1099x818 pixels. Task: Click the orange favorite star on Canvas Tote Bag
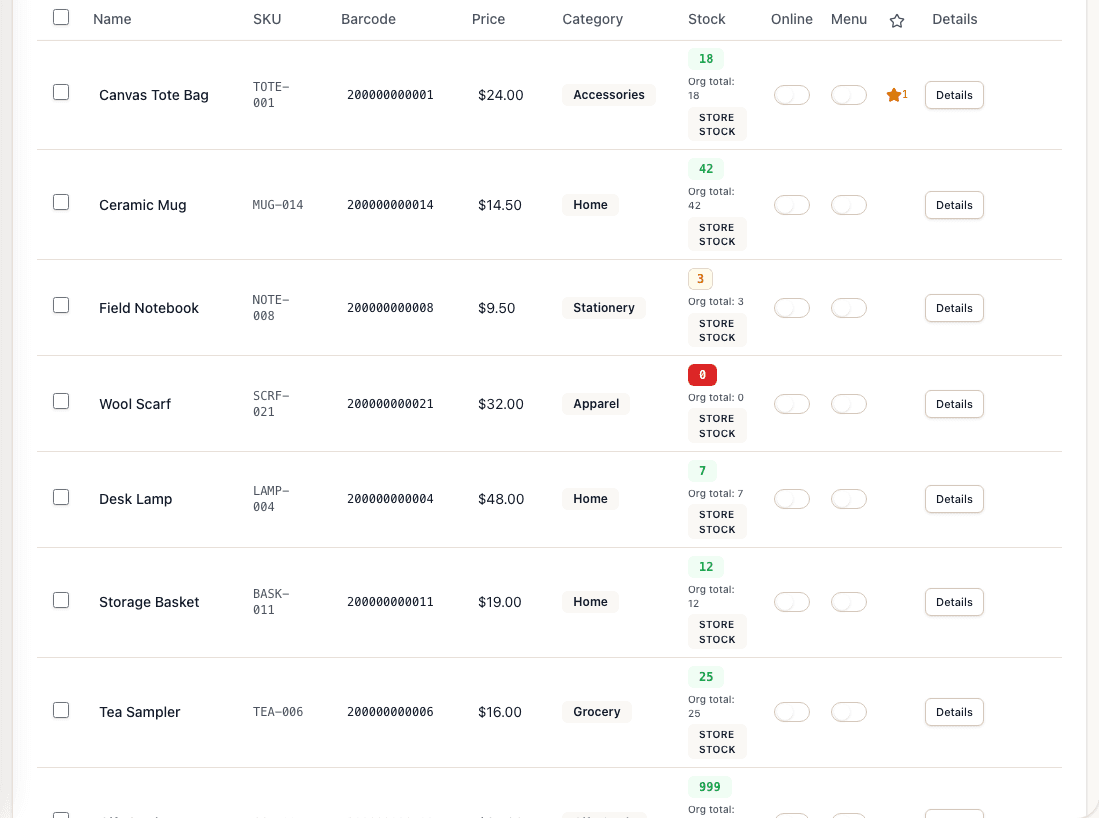[x=894, y=95]
